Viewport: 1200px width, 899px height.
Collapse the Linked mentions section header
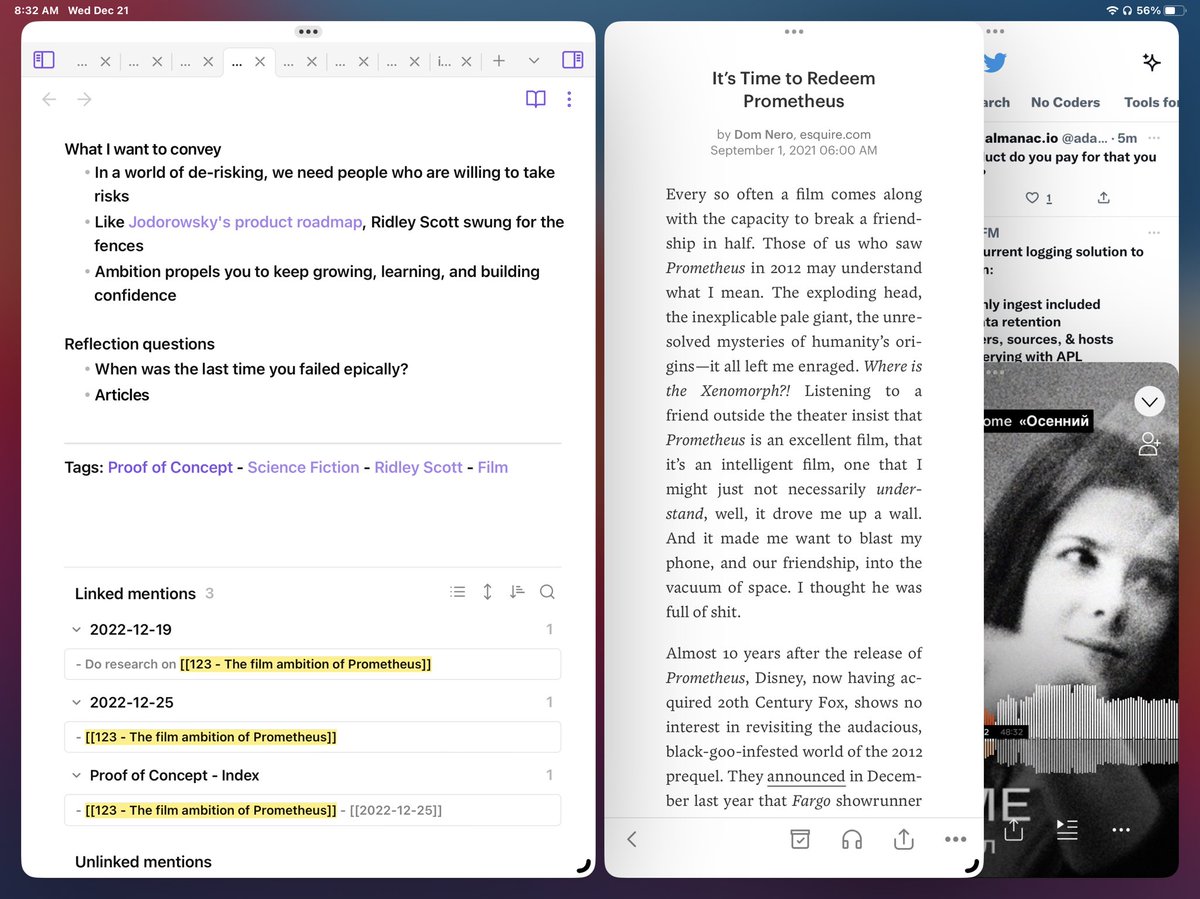pos(135,593)
